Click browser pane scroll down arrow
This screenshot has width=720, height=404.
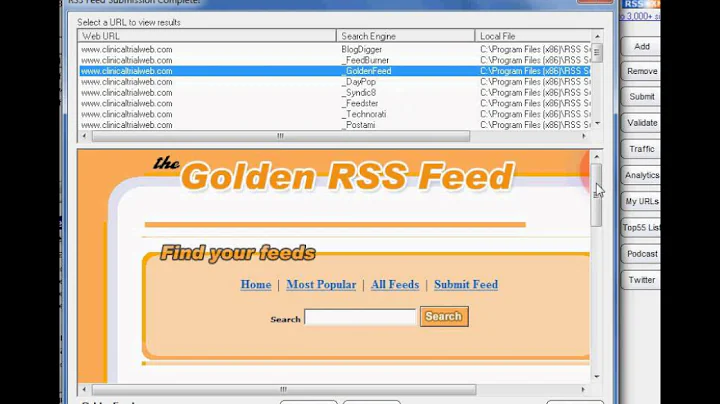point(596,376)
